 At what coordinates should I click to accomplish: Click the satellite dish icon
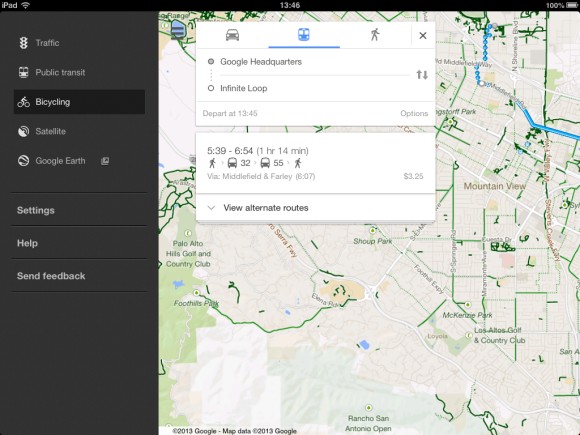(24, 131)
